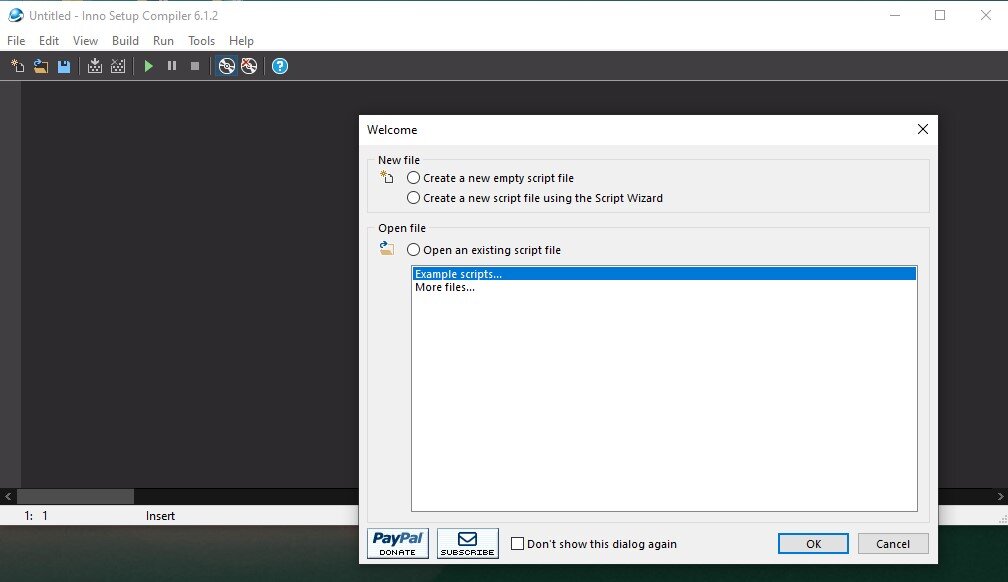Screen dimensions: 1008x582
Task: Open the Run menu
Action: (x=163, y=41)
